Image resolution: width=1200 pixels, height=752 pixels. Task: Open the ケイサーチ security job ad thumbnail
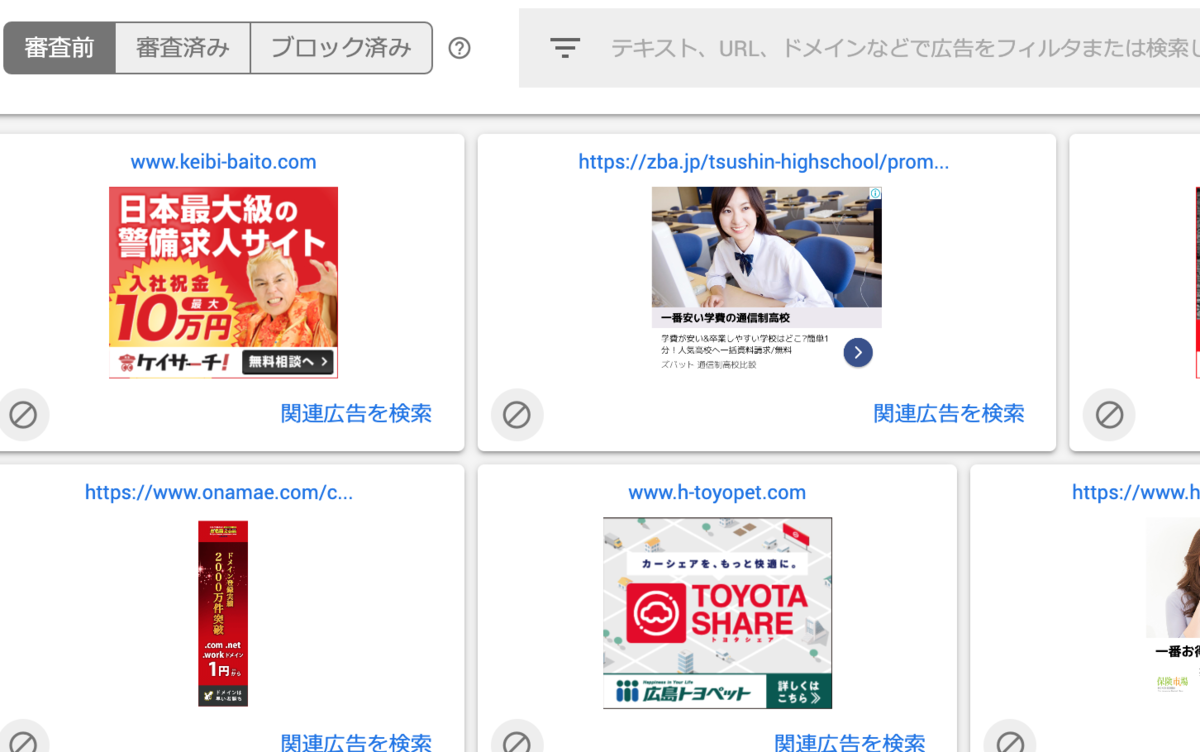(223, 283)
